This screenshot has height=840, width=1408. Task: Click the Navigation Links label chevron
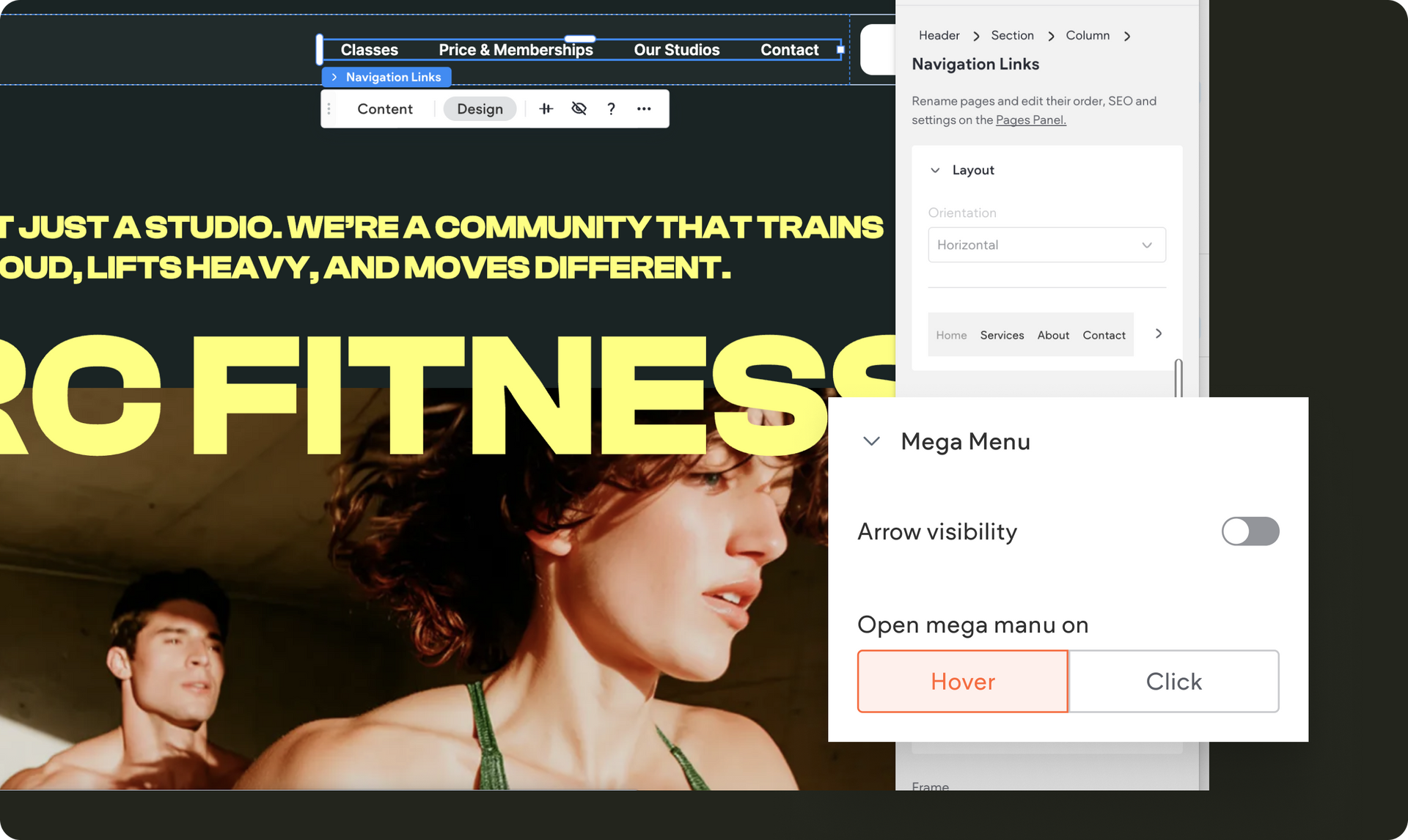click(334, 77)
